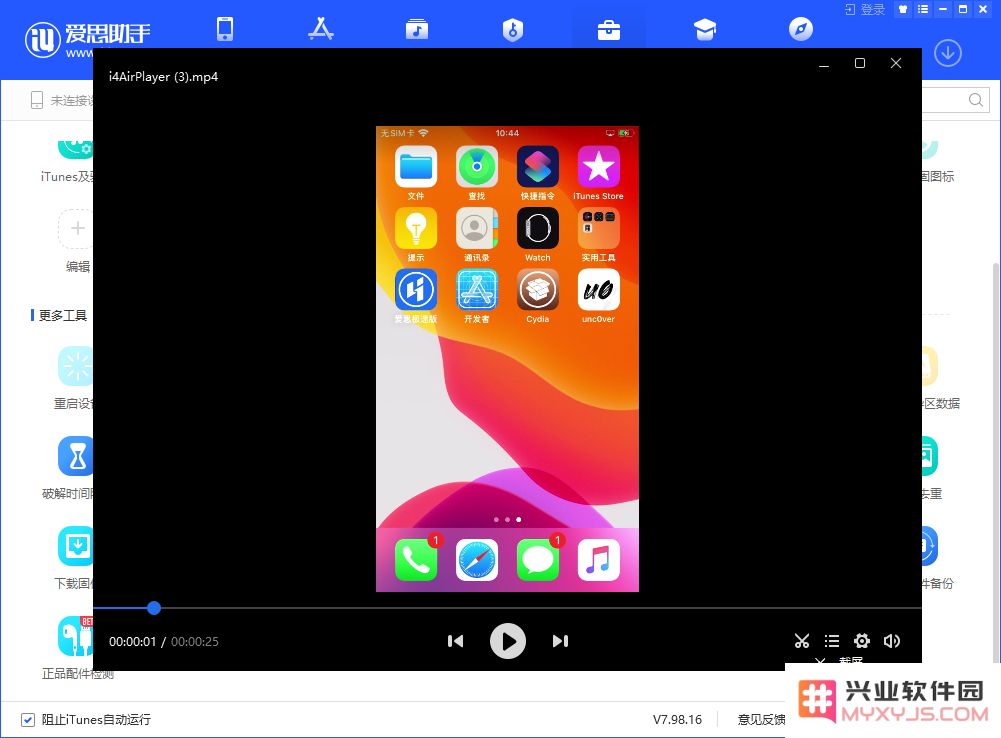Click the Files app icon in video
The image size is (1001, 738).
click(416, 166)
